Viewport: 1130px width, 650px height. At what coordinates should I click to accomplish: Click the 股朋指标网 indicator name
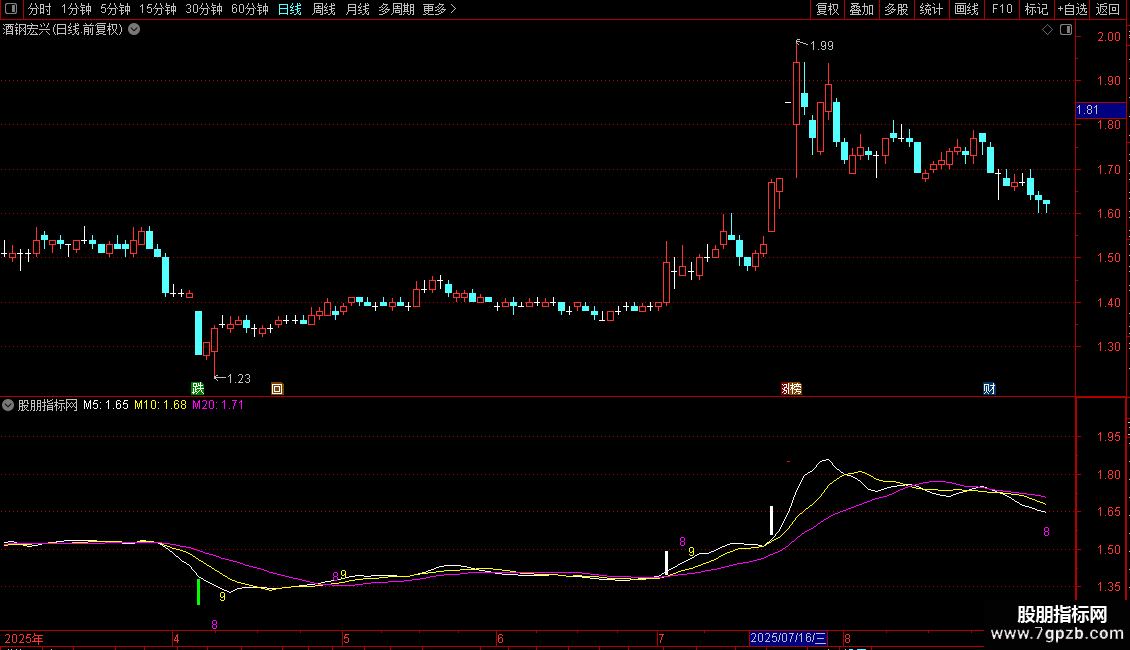(x=48, y=405)
